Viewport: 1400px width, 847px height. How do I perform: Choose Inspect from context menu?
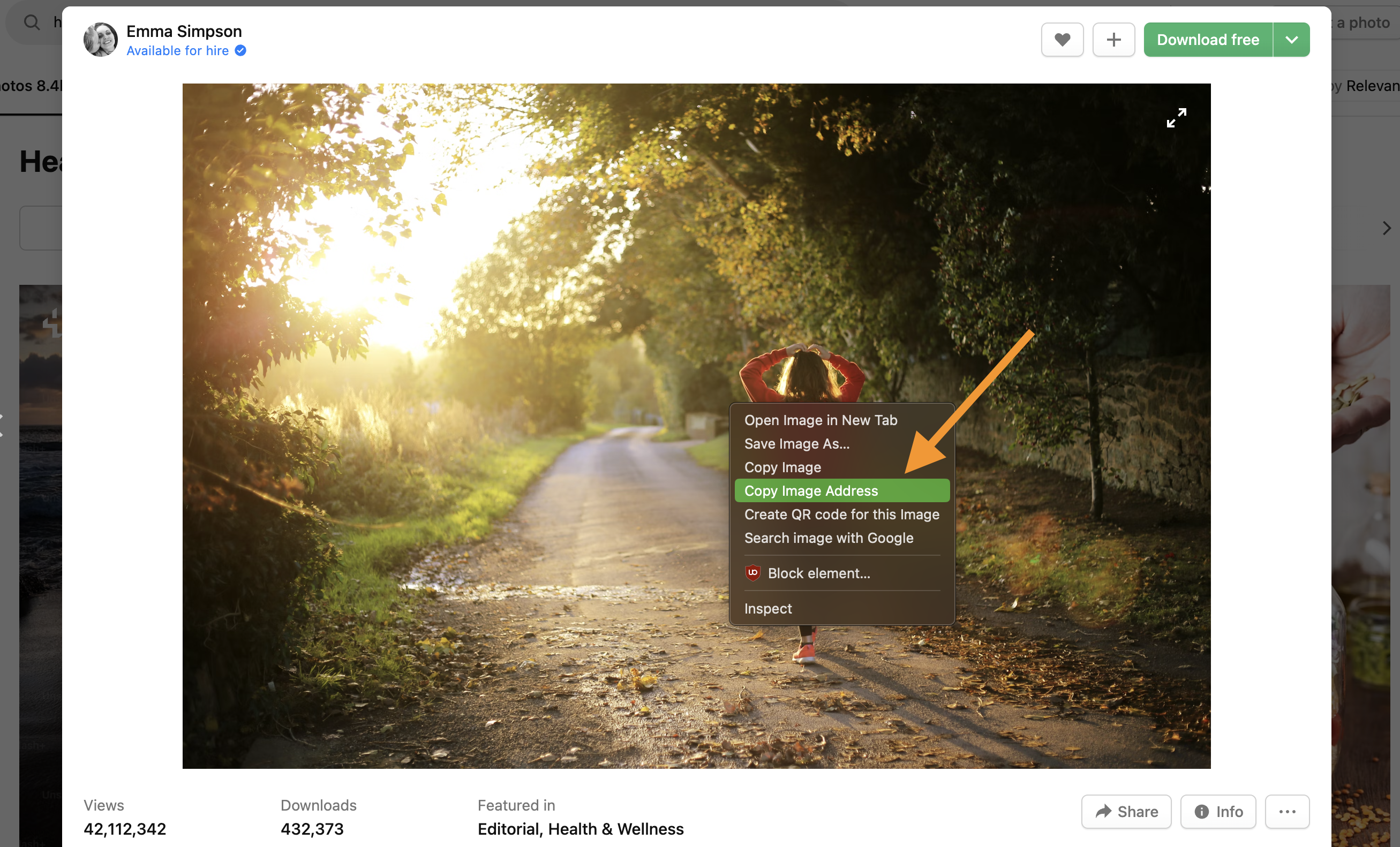tap(767, 608)
